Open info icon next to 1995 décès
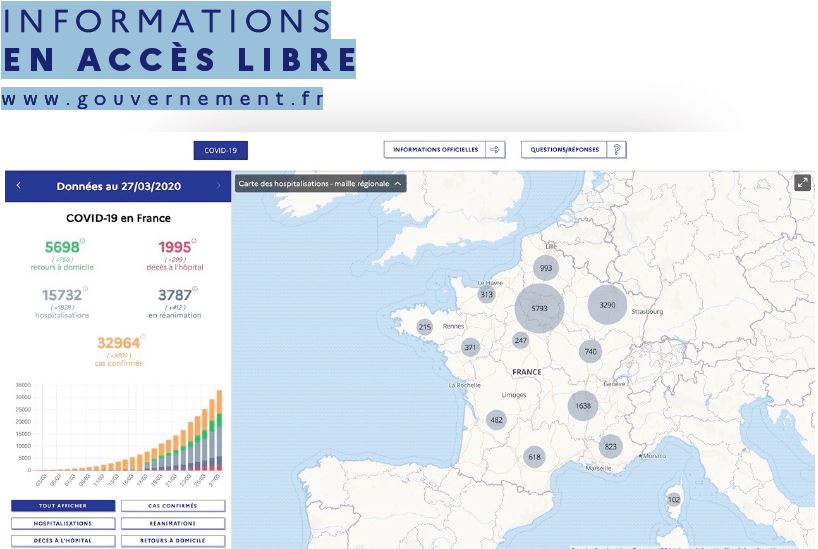 tap(194, 241)
